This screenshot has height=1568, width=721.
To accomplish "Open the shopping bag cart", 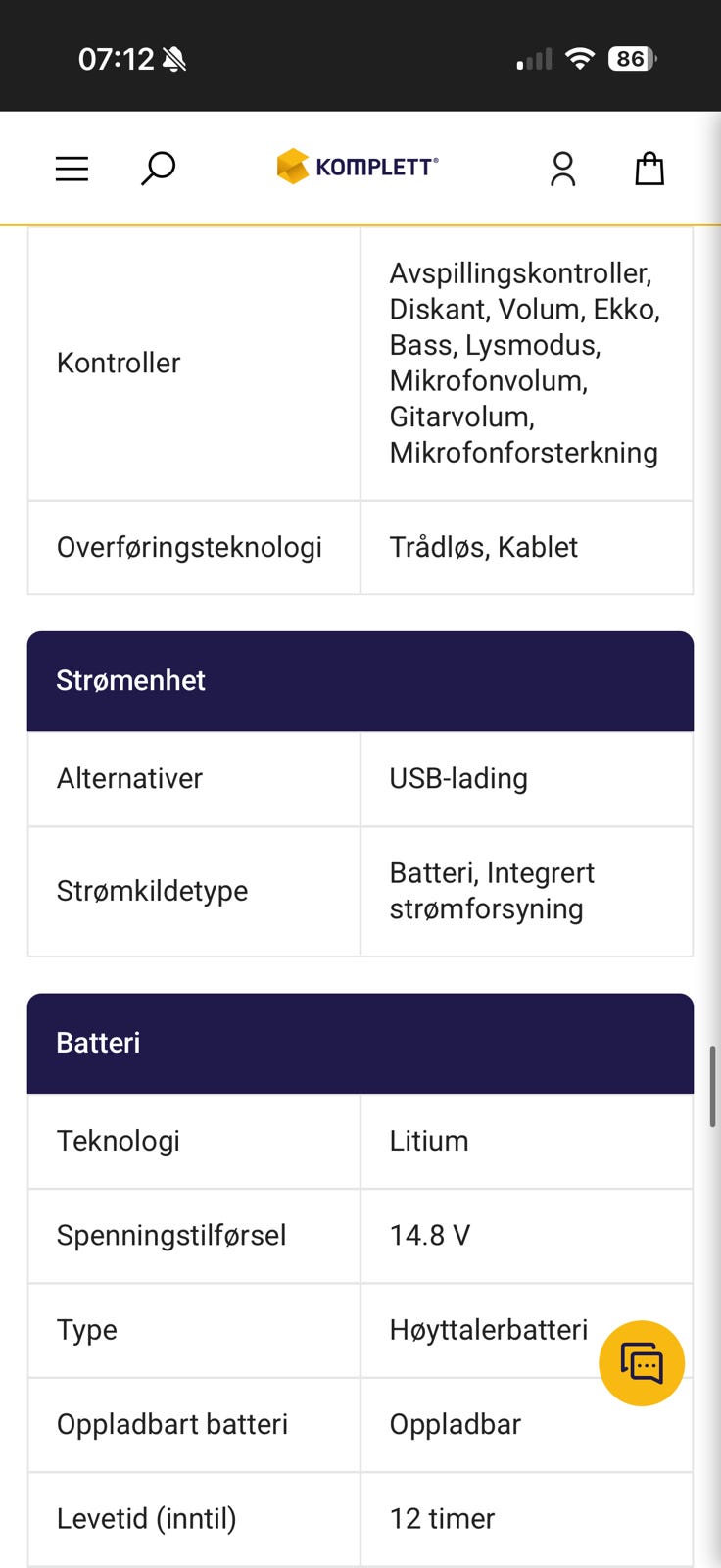I will 649,169.
